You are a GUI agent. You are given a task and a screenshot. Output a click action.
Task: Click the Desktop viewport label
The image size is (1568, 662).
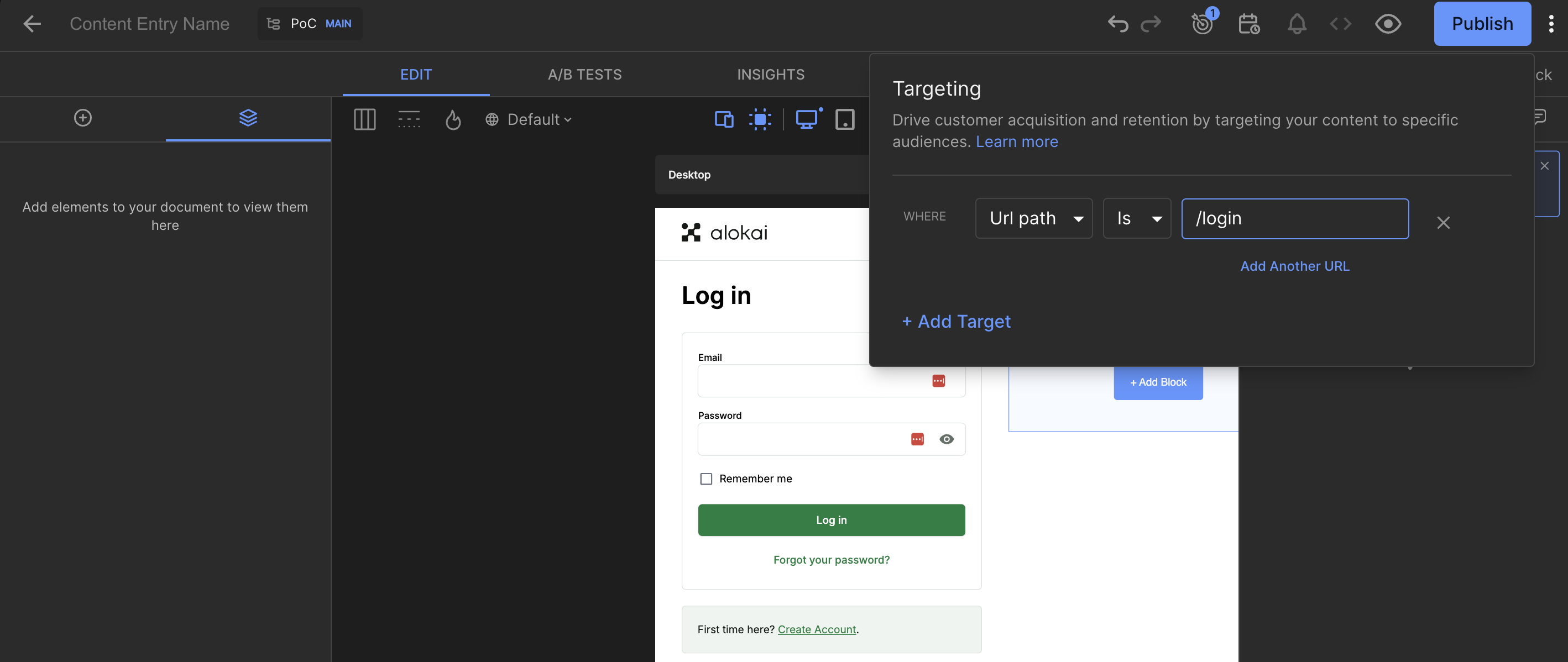point(689,175)
